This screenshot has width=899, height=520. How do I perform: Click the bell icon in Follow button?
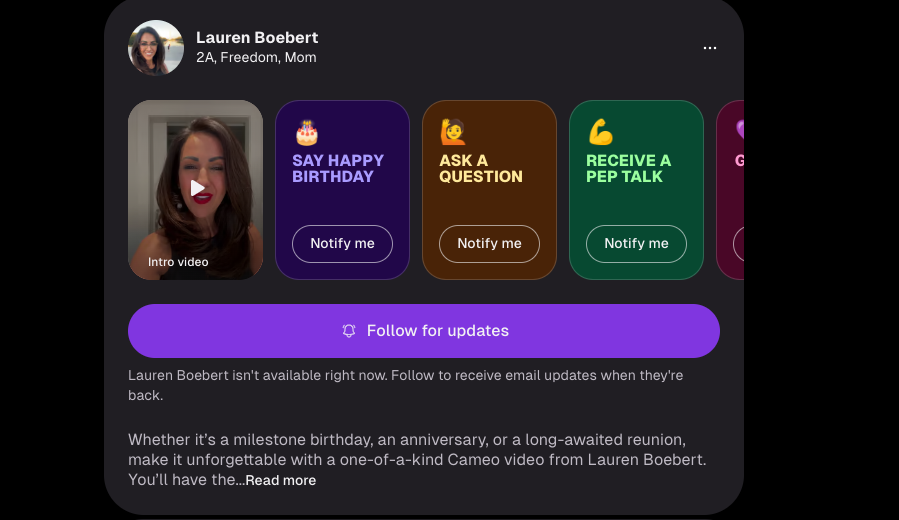(349, 331)
